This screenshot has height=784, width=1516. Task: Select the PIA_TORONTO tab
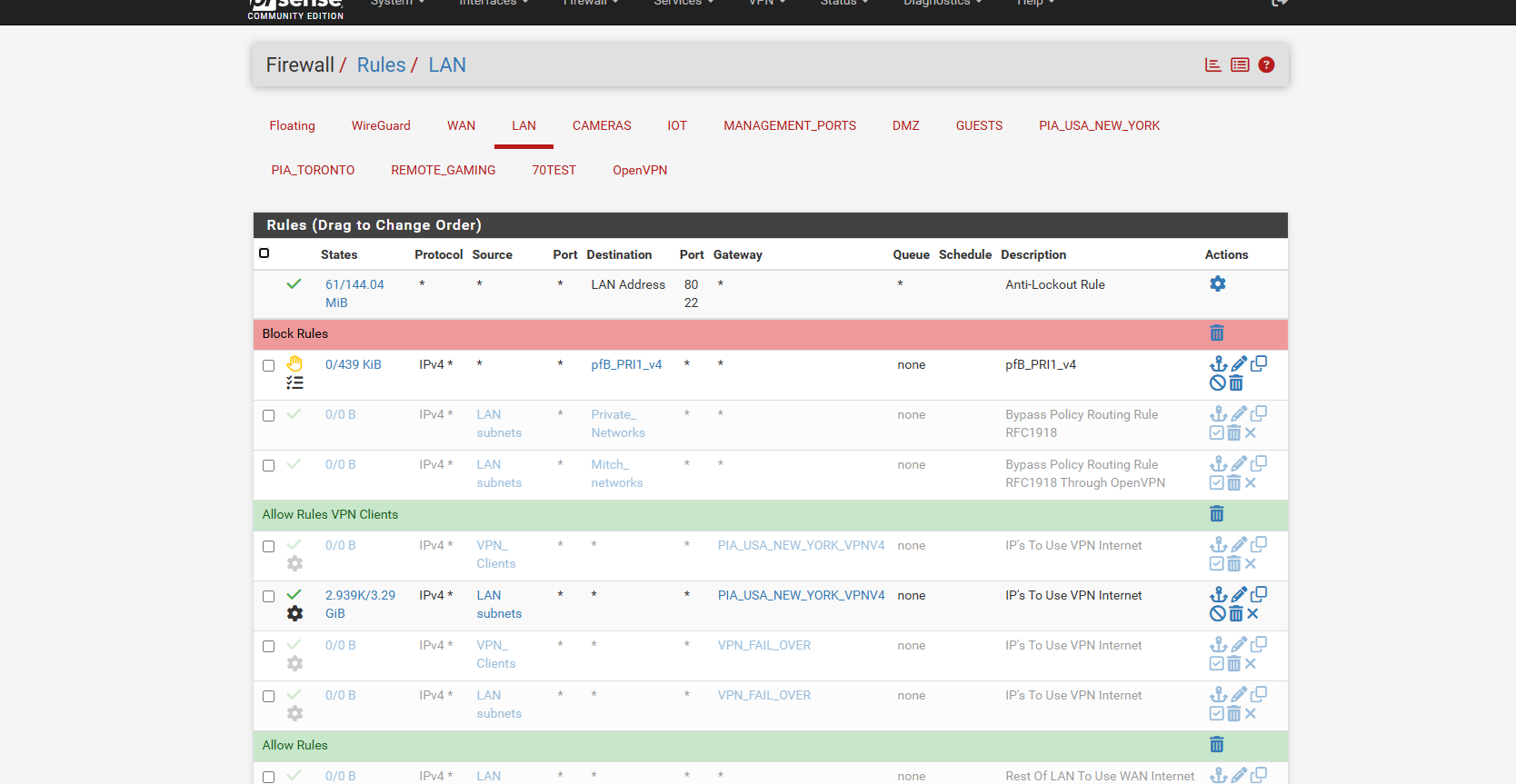coord(313,170)
